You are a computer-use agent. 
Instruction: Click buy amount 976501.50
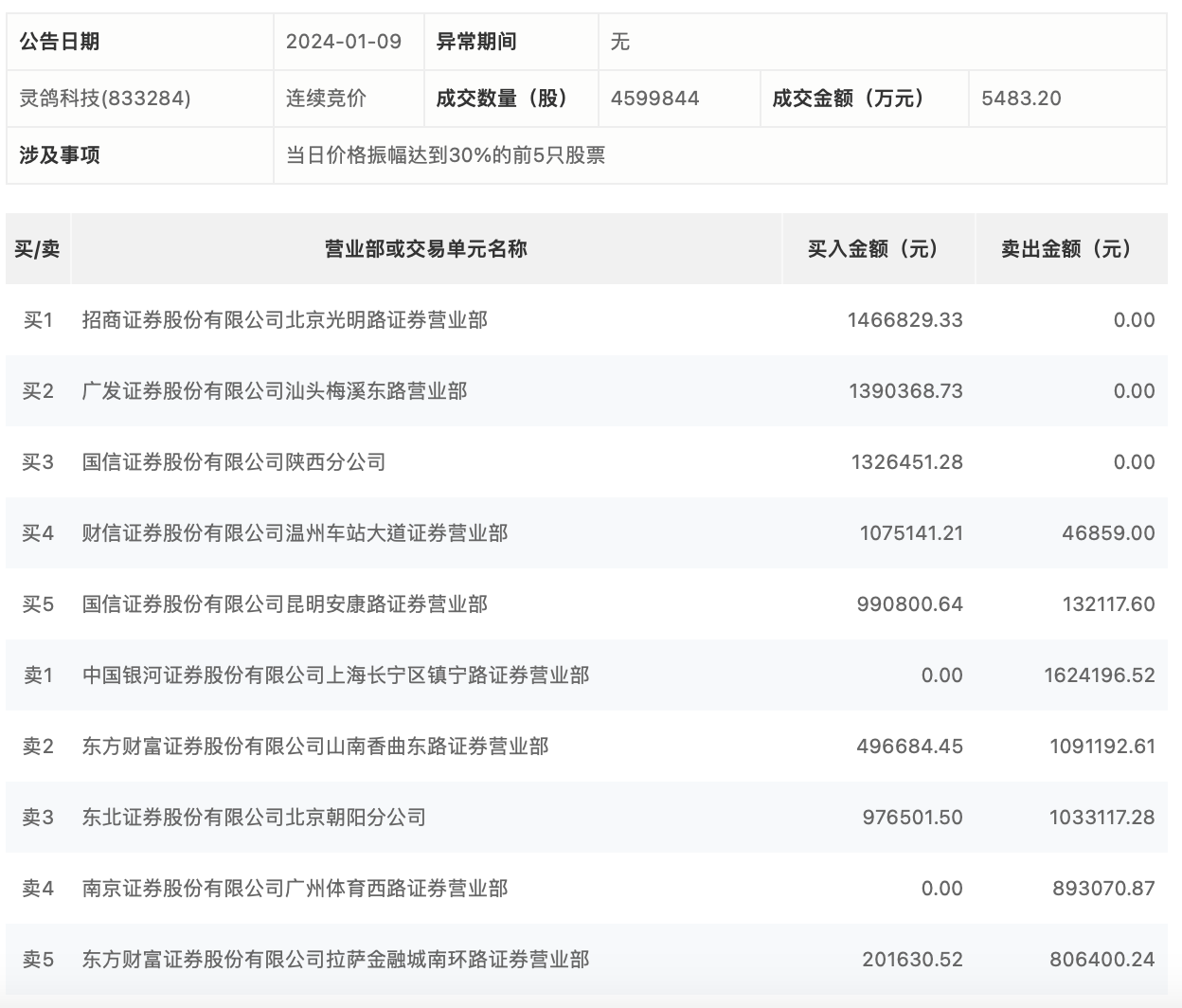(x=912, y=818)
